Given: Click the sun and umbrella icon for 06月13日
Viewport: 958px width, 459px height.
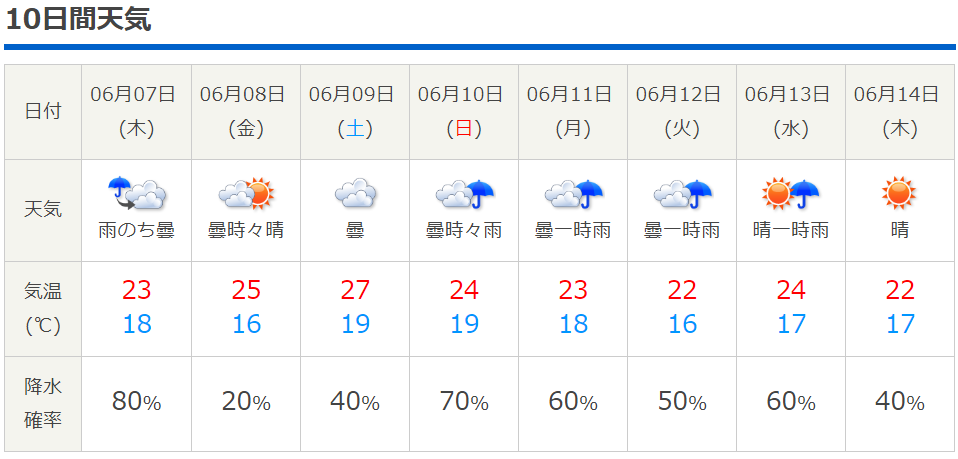Looking at the screenshot, I should pos(791,194).
